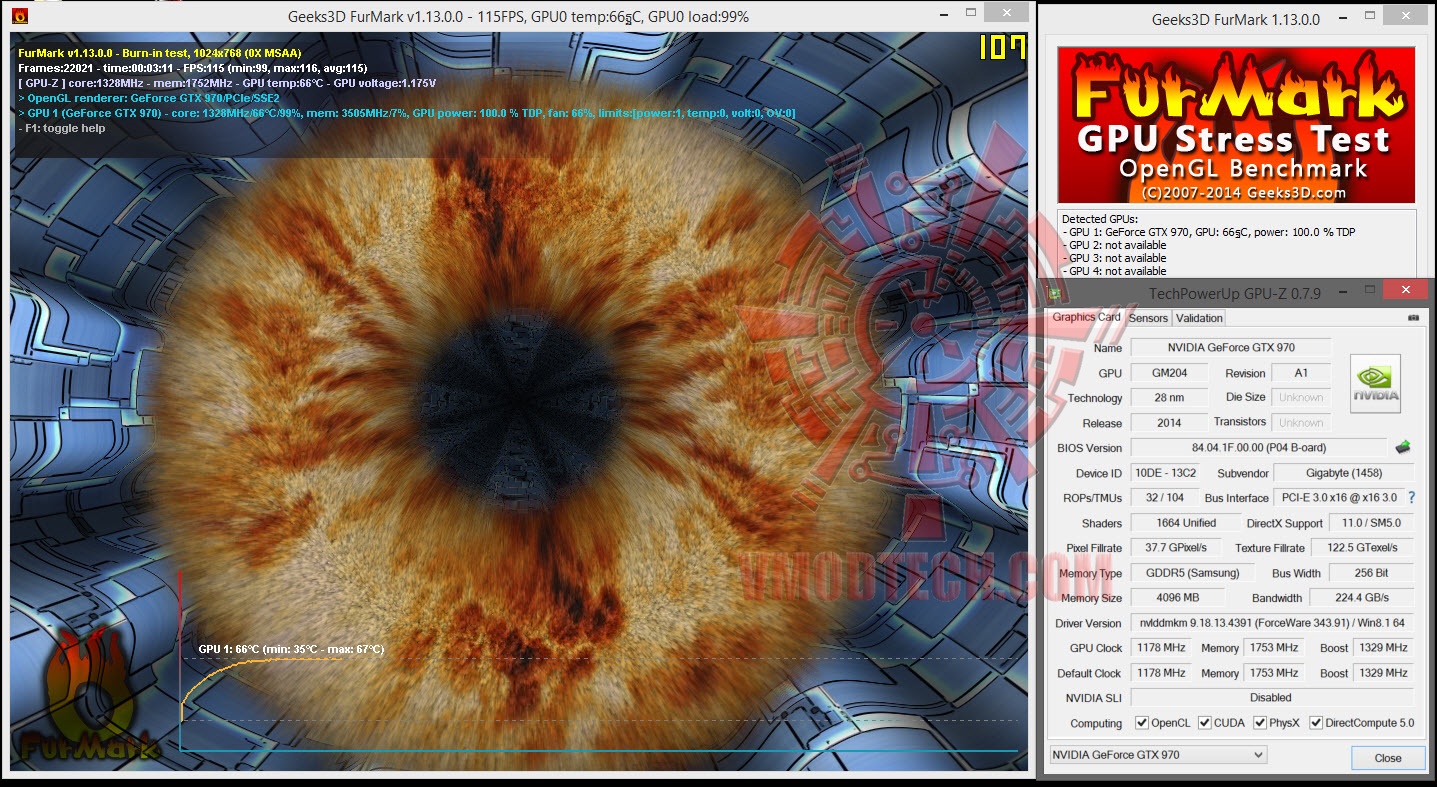The width and height of the screenshot is (1437, 787).
Task: Click the Shaders field 1664 Unified
Action: 1185,523
